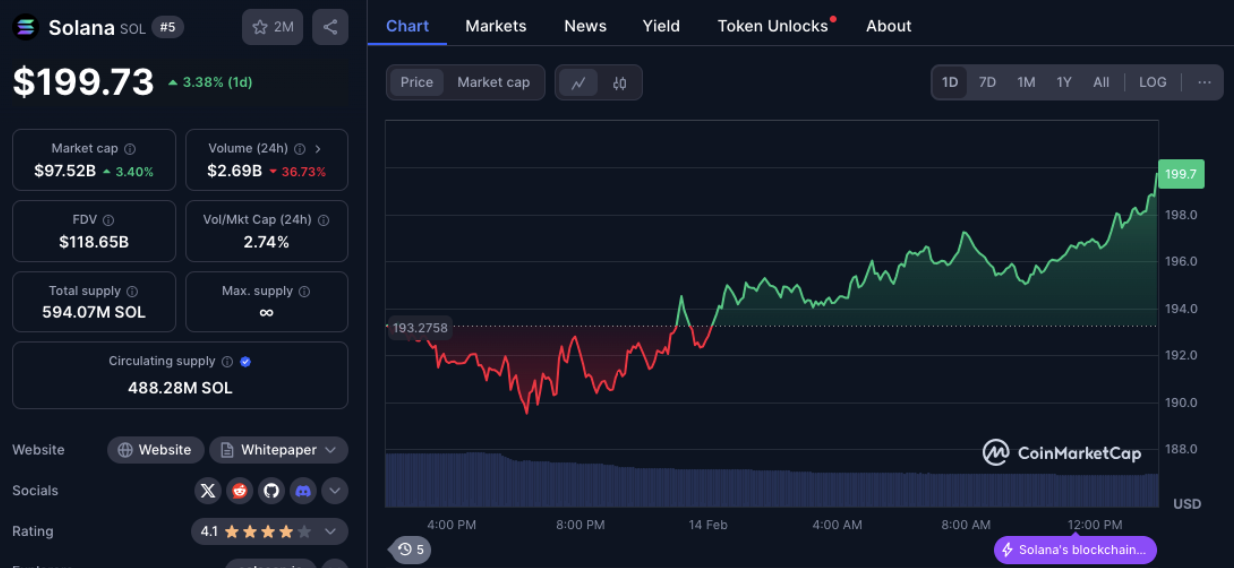
Task: Toggle chart to Price view
Action: (x=417, y=82)
